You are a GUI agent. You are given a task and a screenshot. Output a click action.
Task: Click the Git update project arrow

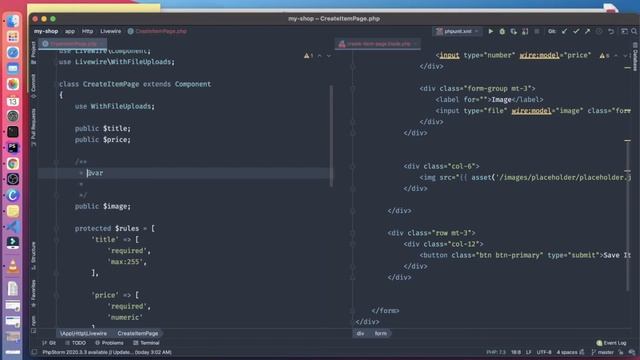pos(564,31)
